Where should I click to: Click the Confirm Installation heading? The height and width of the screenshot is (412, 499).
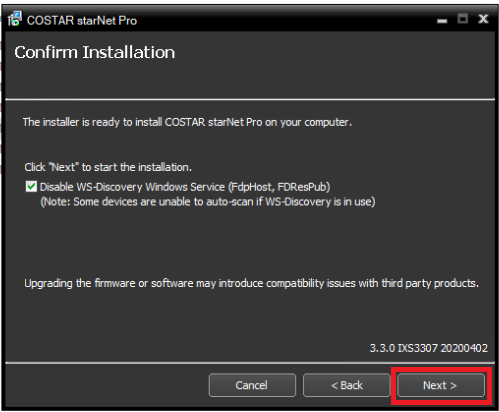pos(95,52)
